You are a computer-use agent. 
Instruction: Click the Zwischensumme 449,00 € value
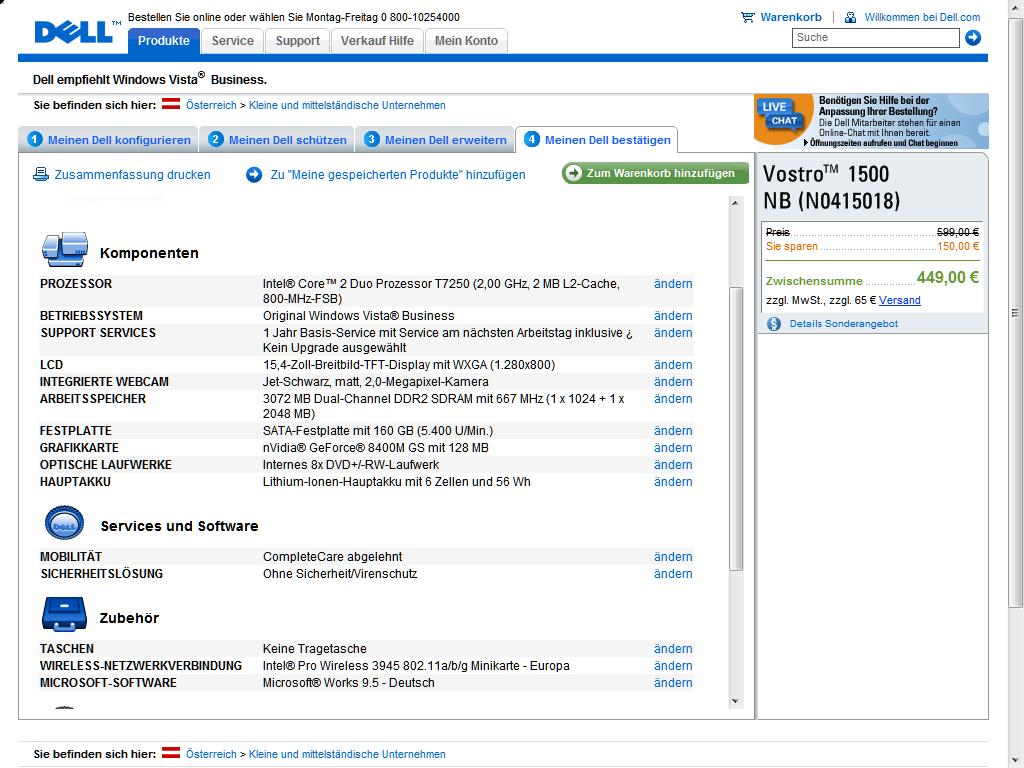pos(948,278)
